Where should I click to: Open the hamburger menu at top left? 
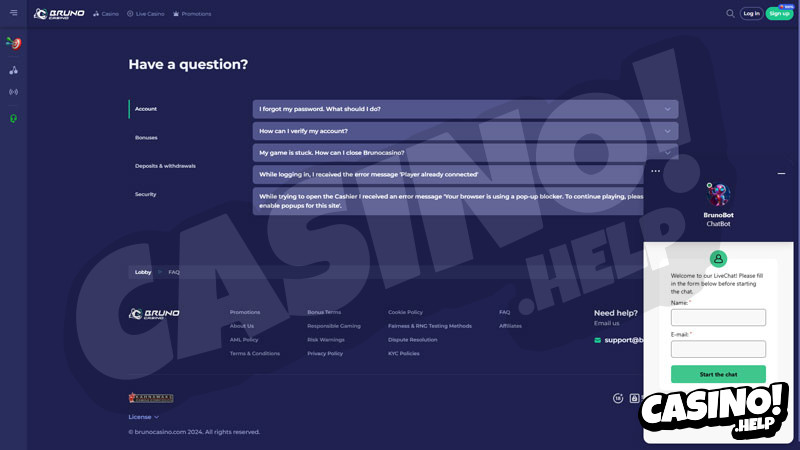(x=14, y=13)
